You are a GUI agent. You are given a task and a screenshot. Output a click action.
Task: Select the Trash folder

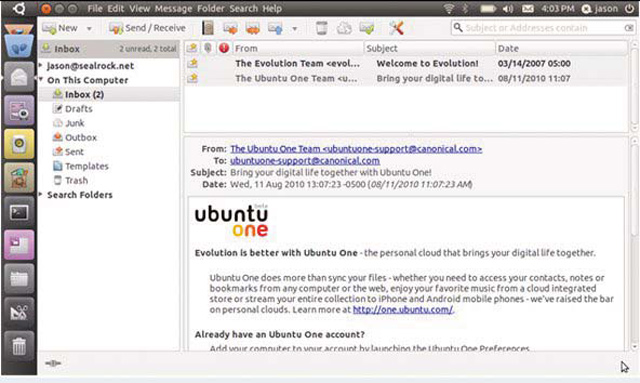[x=70, y=180]
